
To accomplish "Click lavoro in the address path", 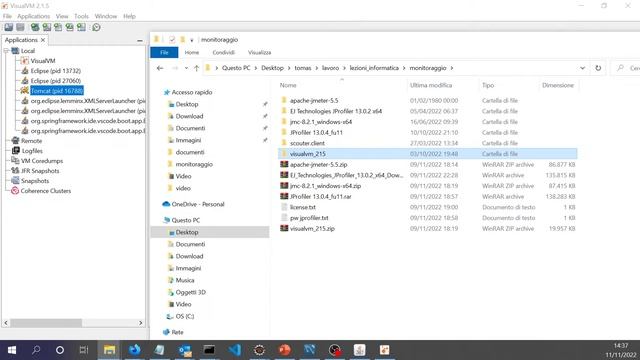I will point(330,68).
